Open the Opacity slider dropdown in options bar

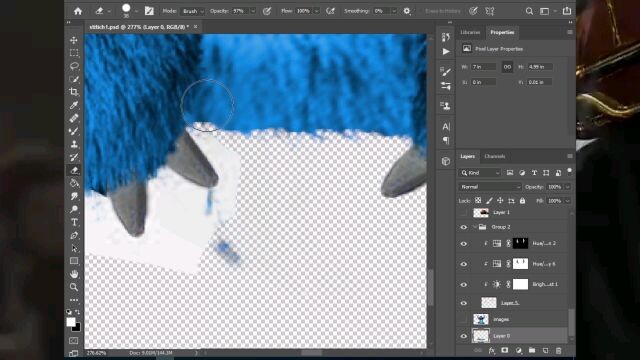253,11
